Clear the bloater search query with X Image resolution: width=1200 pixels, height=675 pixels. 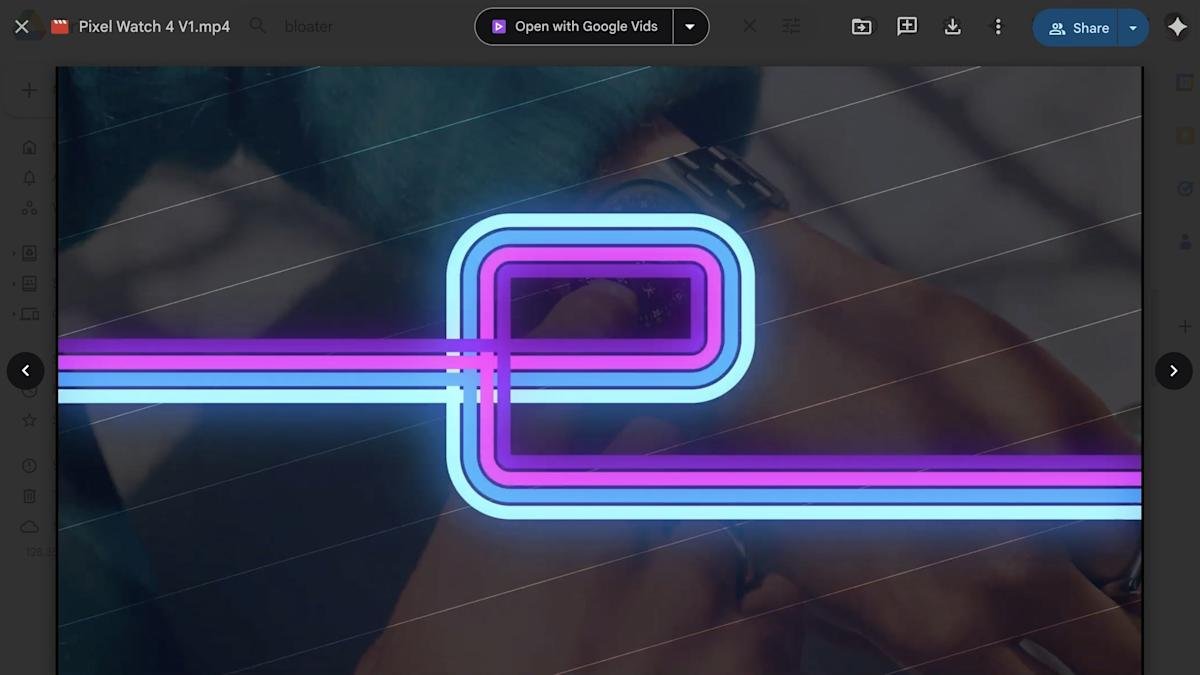[x=749, y=26]
